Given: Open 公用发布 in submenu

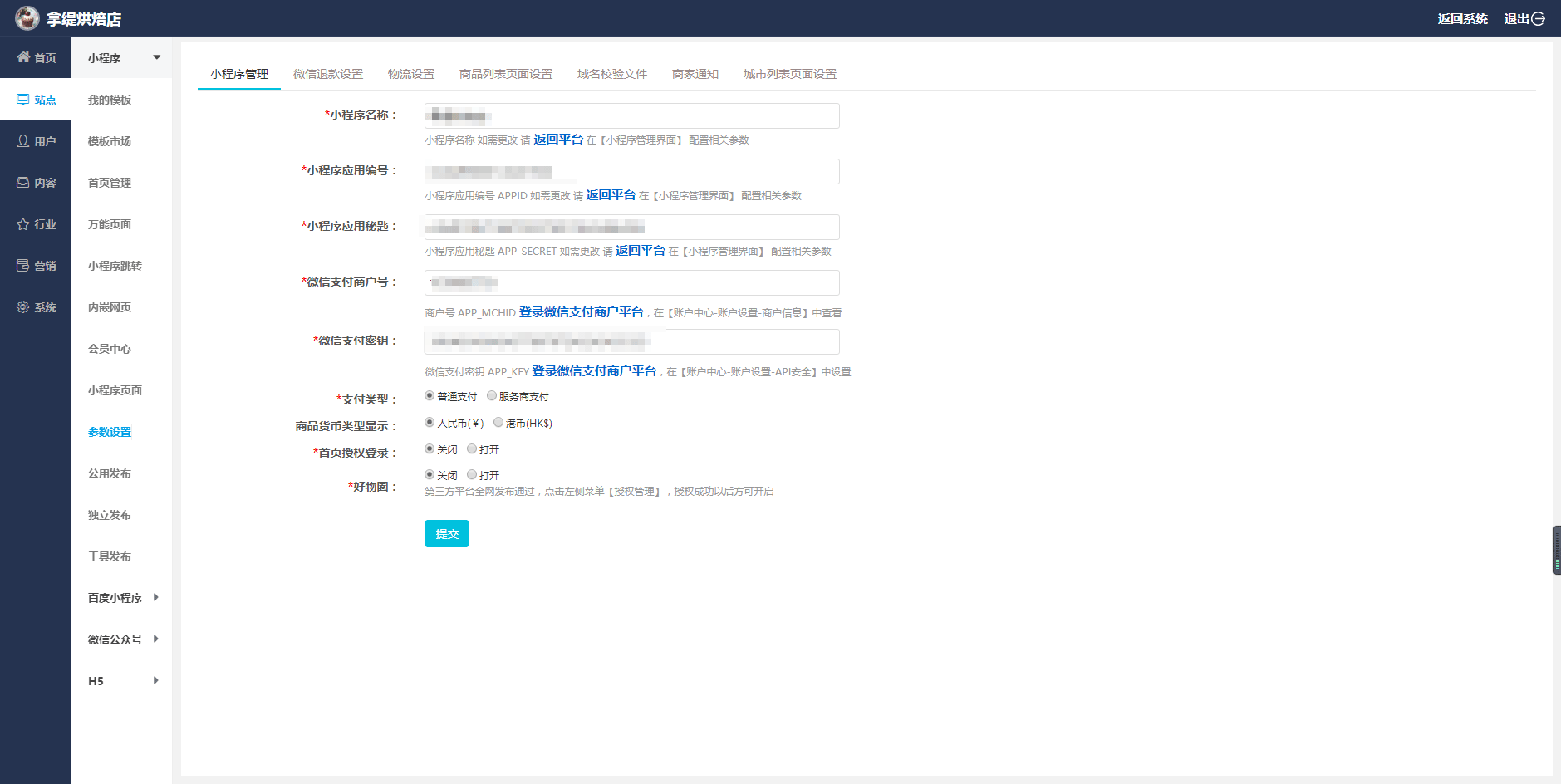Looking at the screenshot, I should tap(110, 473).
